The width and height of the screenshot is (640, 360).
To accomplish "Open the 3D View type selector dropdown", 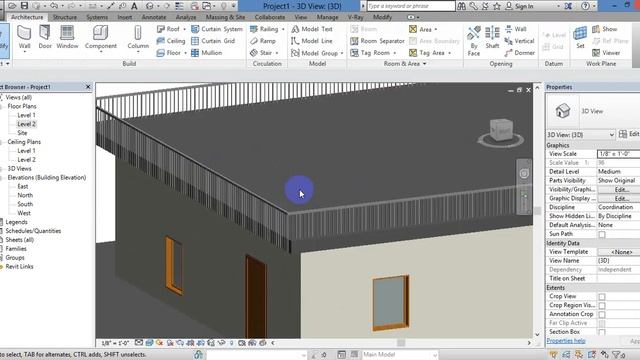I will tap(580, 134).
